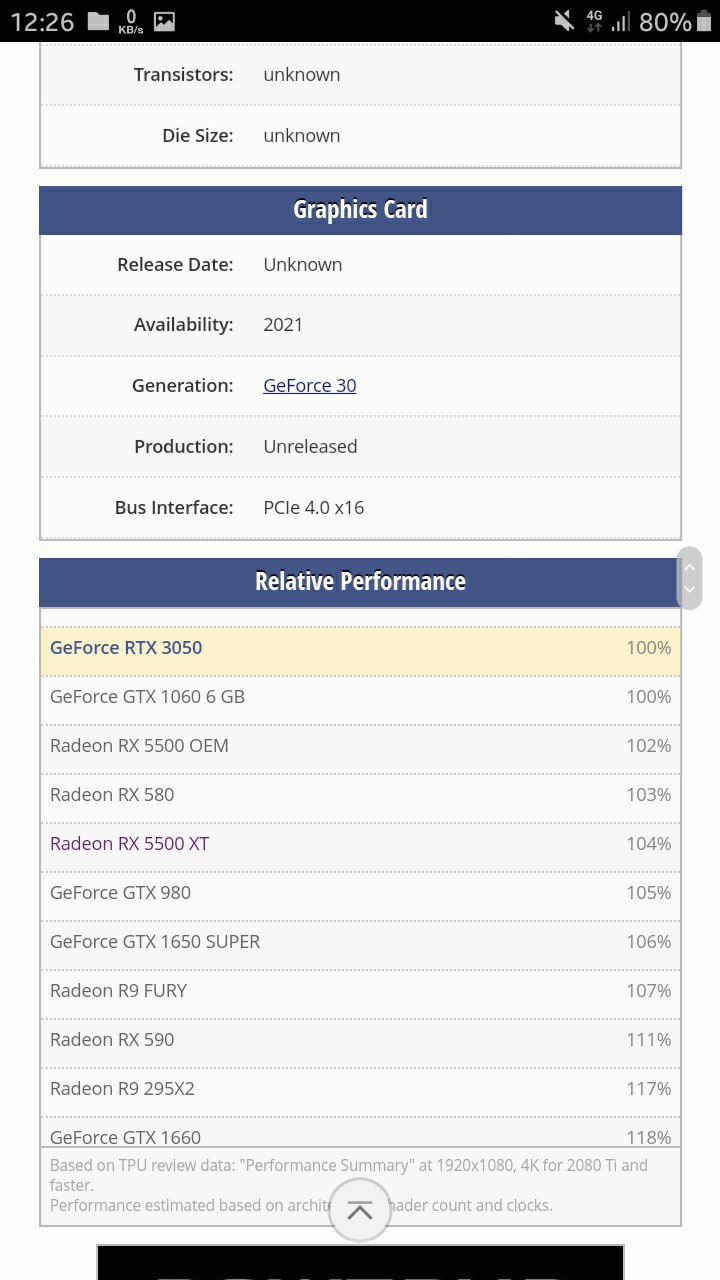
Task: Tap the KB/s network speed indicator
Action: pyautogui.click(x=131, y=21)
